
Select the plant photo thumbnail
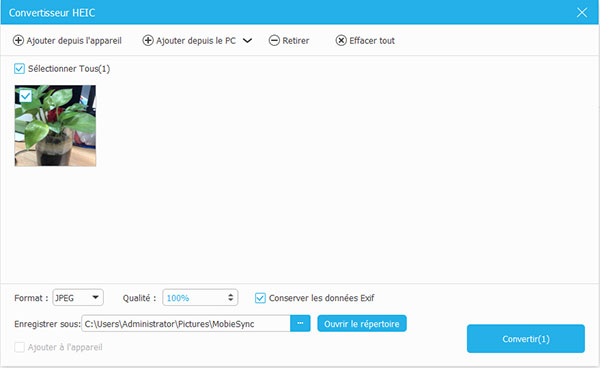pos(55,126)
